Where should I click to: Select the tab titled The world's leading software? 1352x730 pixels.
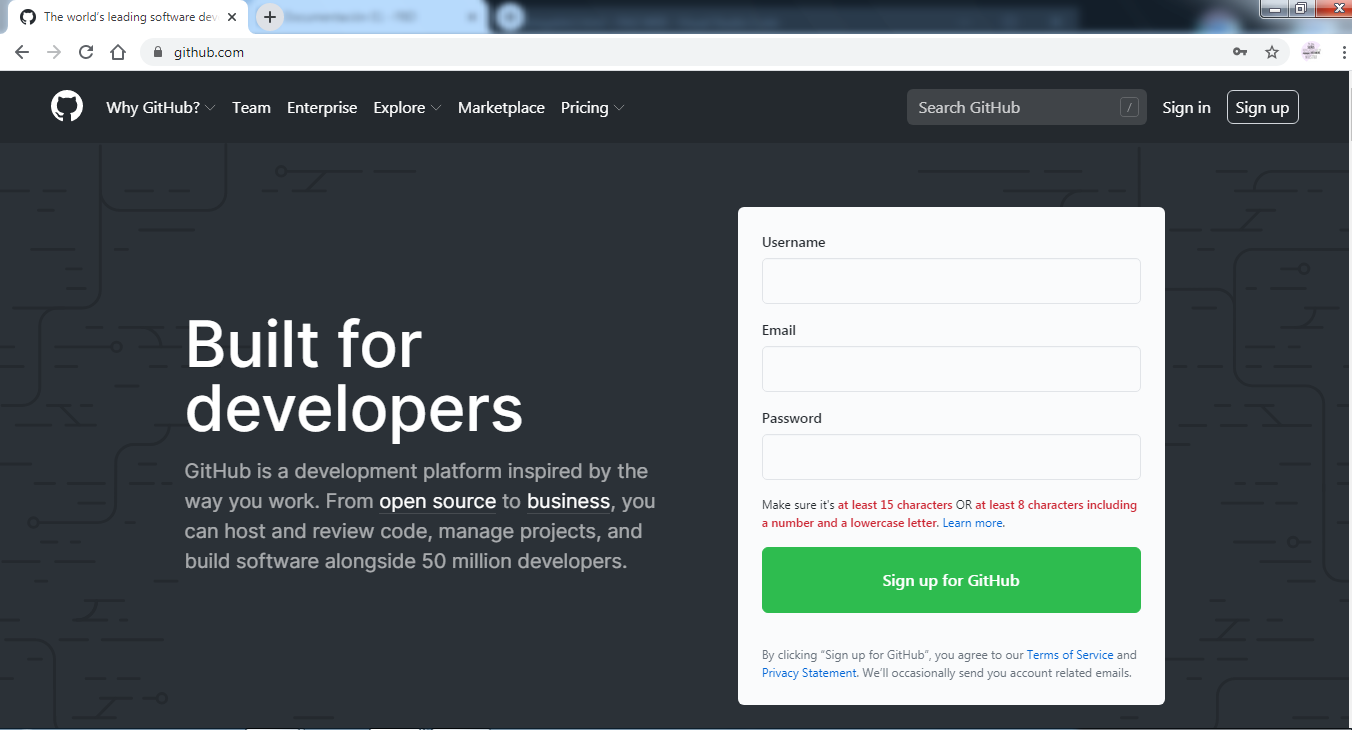(130, 17)
